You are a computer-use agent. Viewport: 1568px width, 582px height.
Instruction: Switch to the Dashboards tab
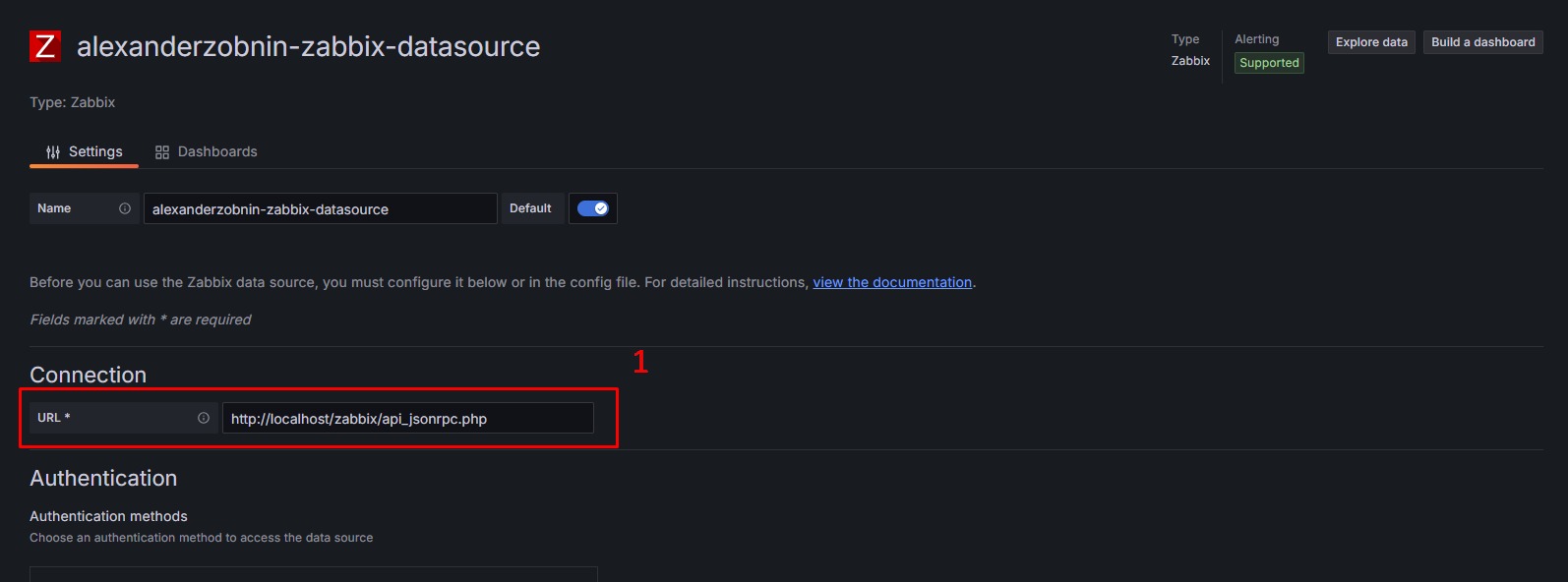click(x=207, y=152)
